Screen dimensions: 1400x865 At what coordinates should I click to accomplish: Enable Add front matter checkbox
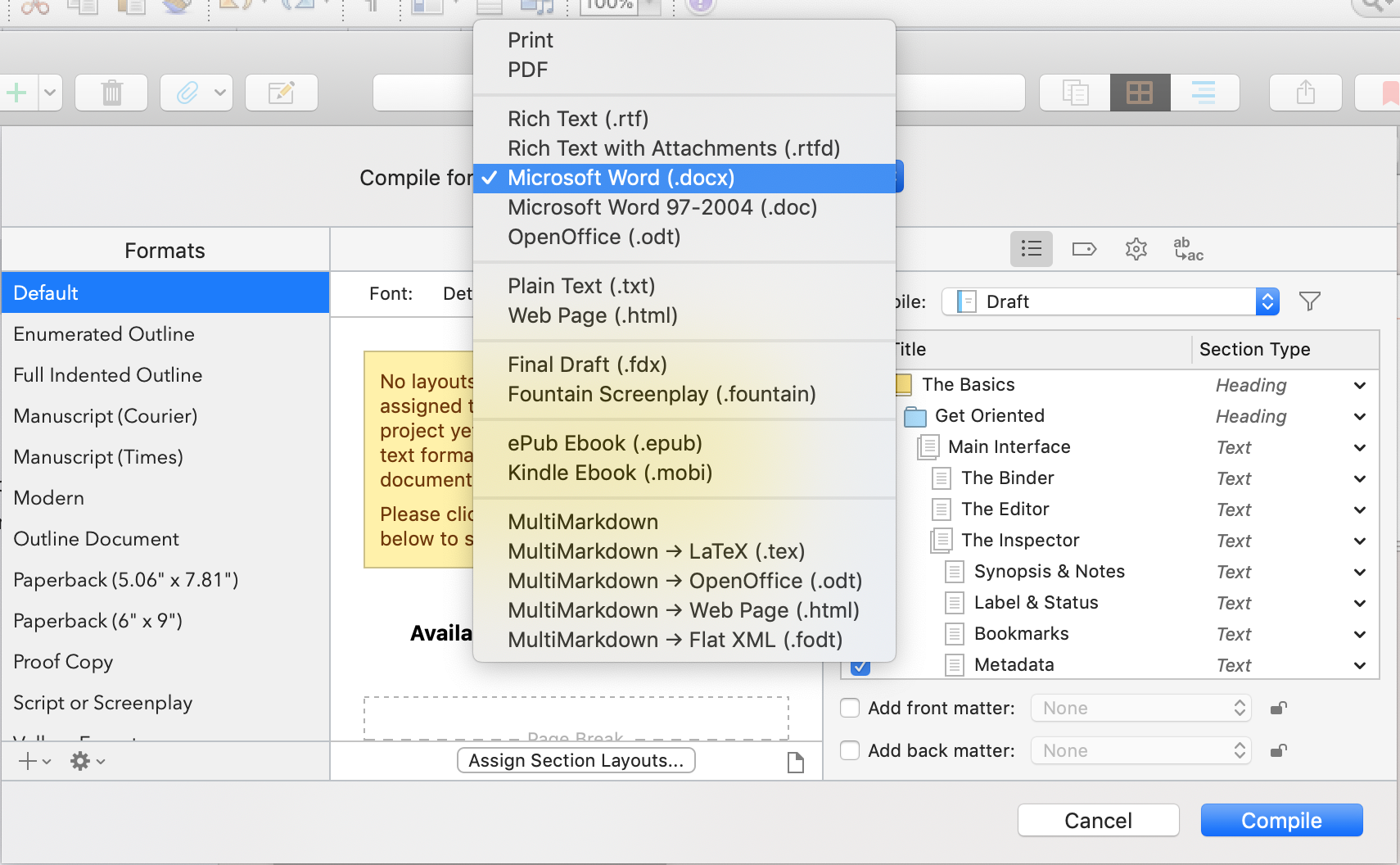tap(850, 708)
